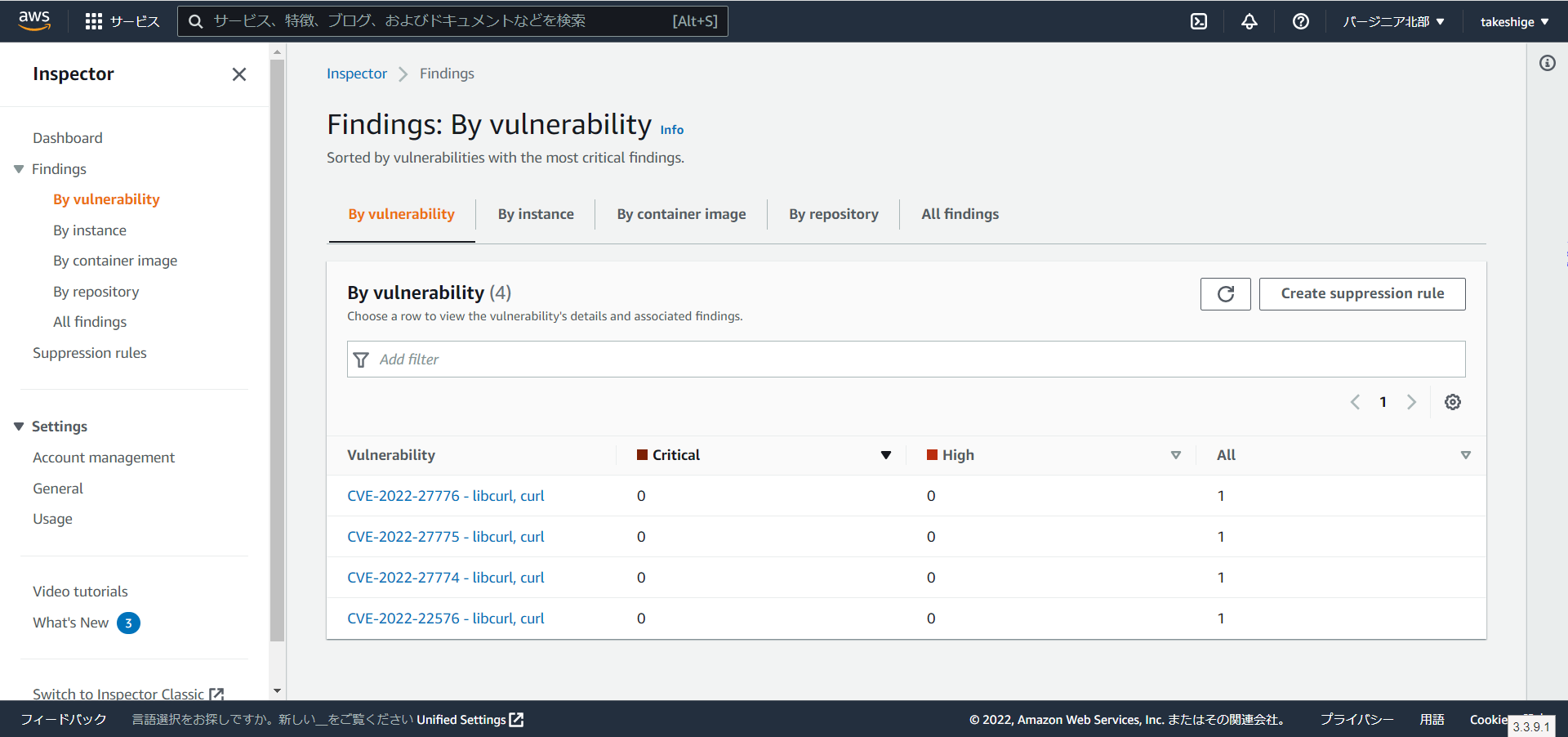
Task: Open Video tutorials link
Action: click(80, 592)
